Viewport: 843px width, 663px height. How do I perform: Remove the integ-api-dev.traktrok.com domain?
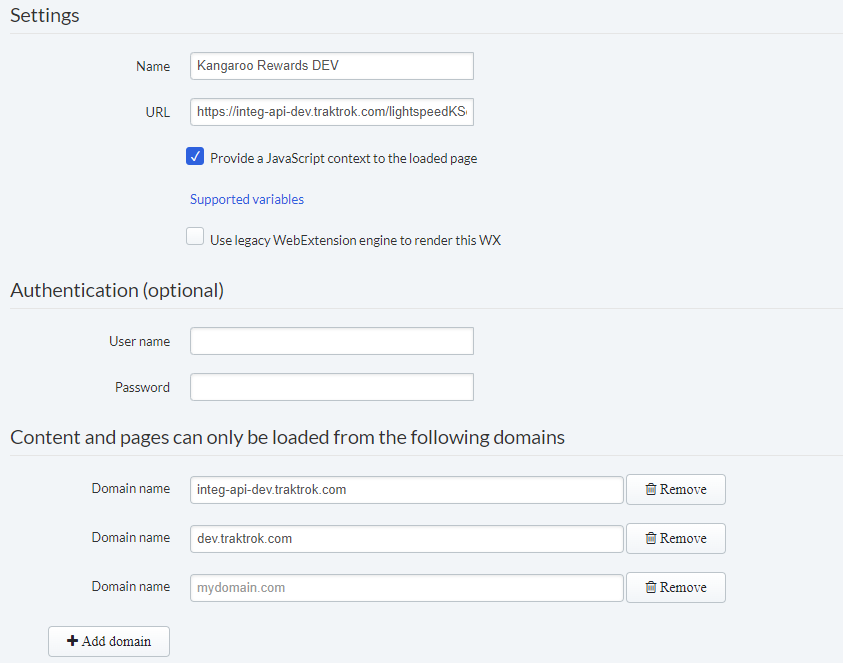[x=676, y=489]
